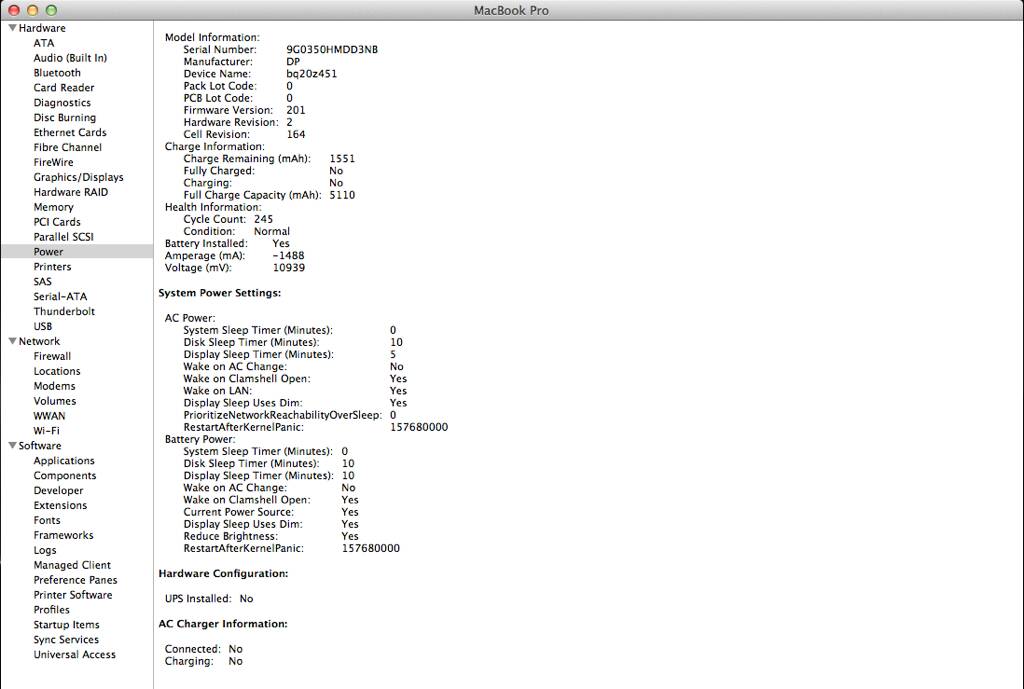The image size is (1024, 689).
Task: Open Frameworks entry
Action: click(63, 536)
